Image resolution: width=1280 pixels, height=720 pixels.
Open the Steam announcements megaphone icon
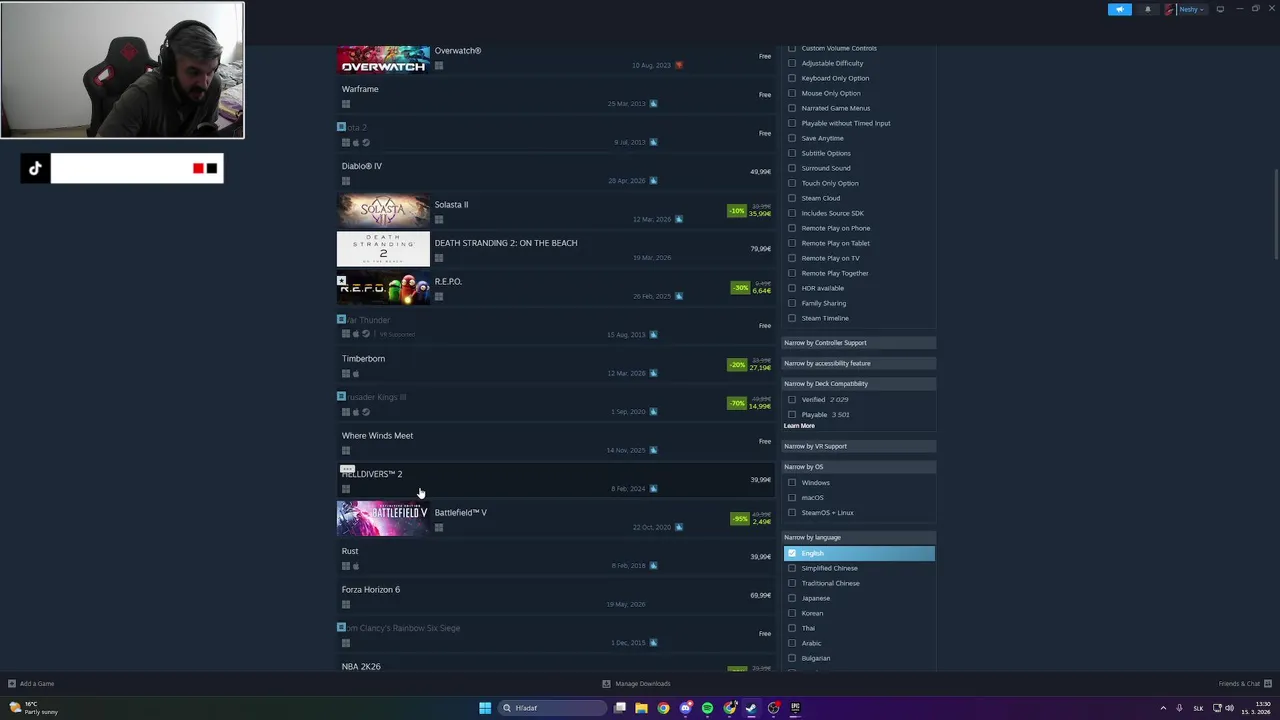point(1120,9)
